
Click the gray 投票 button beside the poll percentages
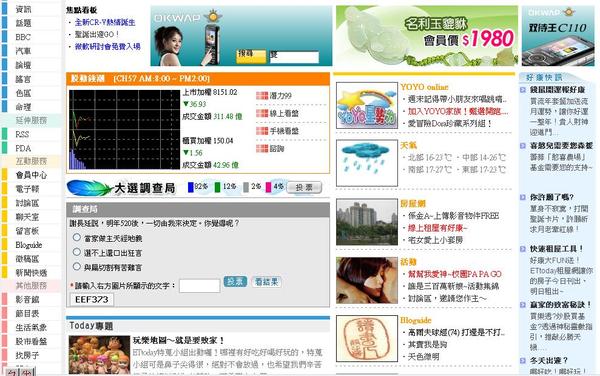304,187
